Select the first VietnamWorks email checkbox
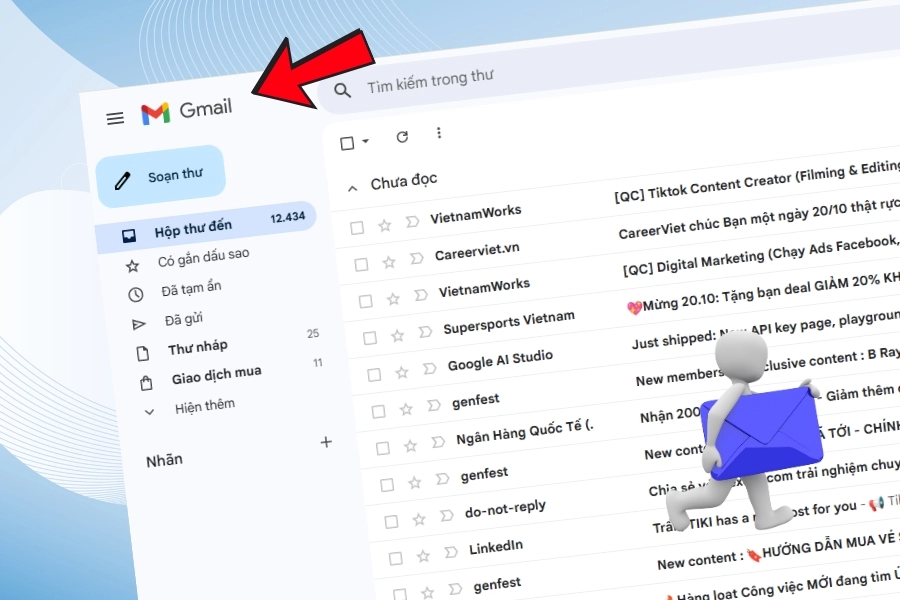Viewport: 900px width, 600px height. (357, 227)
